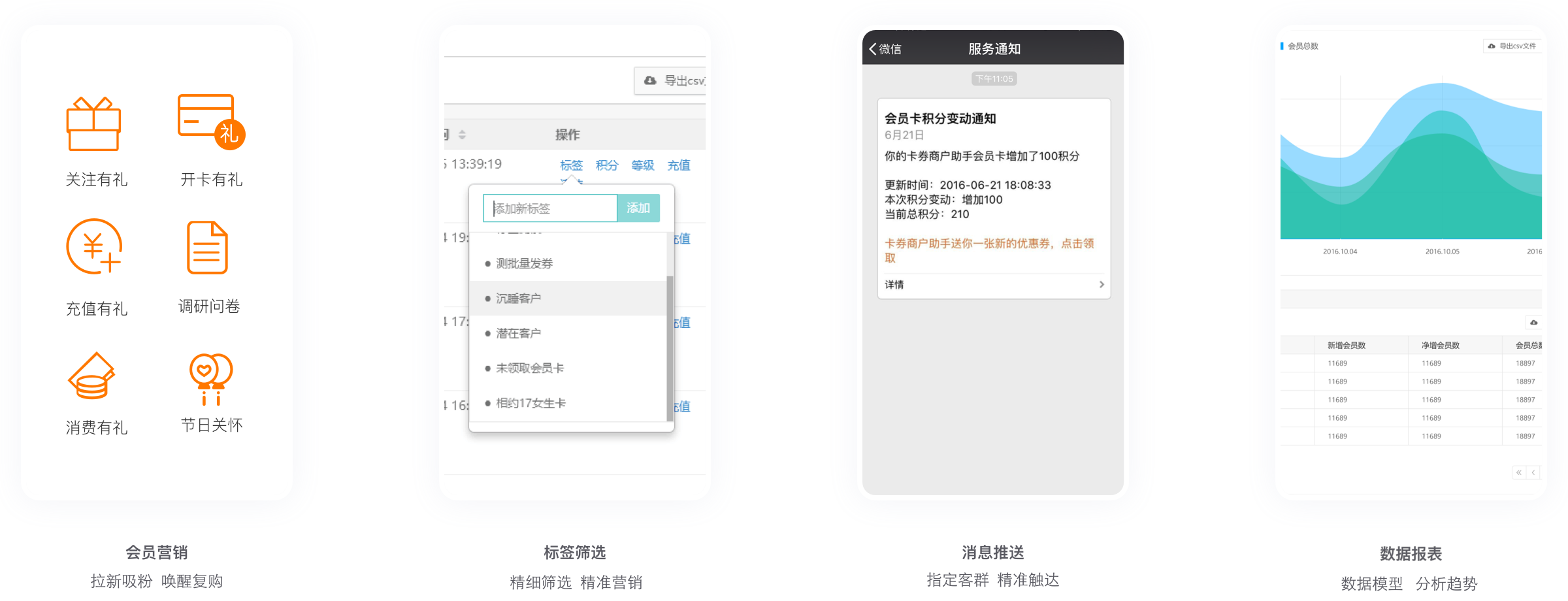Click the 关注有礼 gift box icon

(x=93, y=124)
